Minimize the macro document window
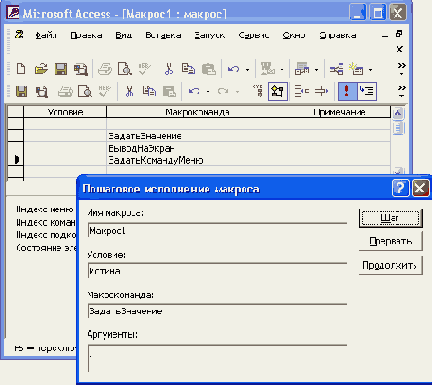 385,36
